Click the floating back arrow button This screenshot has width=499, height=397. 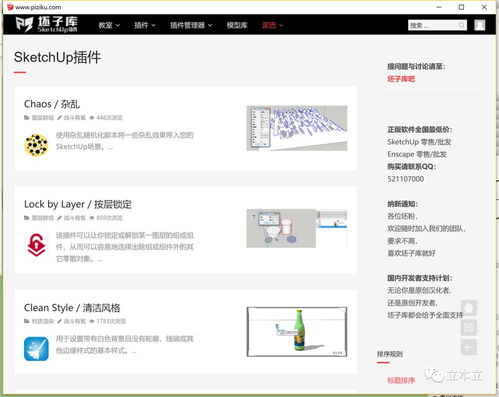coord(469,348)
